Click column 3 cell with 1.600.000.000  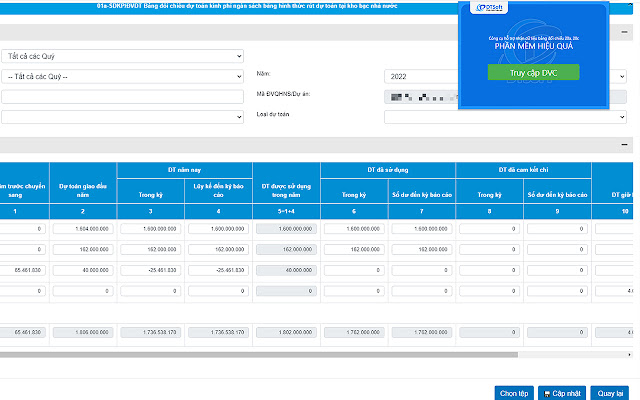(151, 229)
